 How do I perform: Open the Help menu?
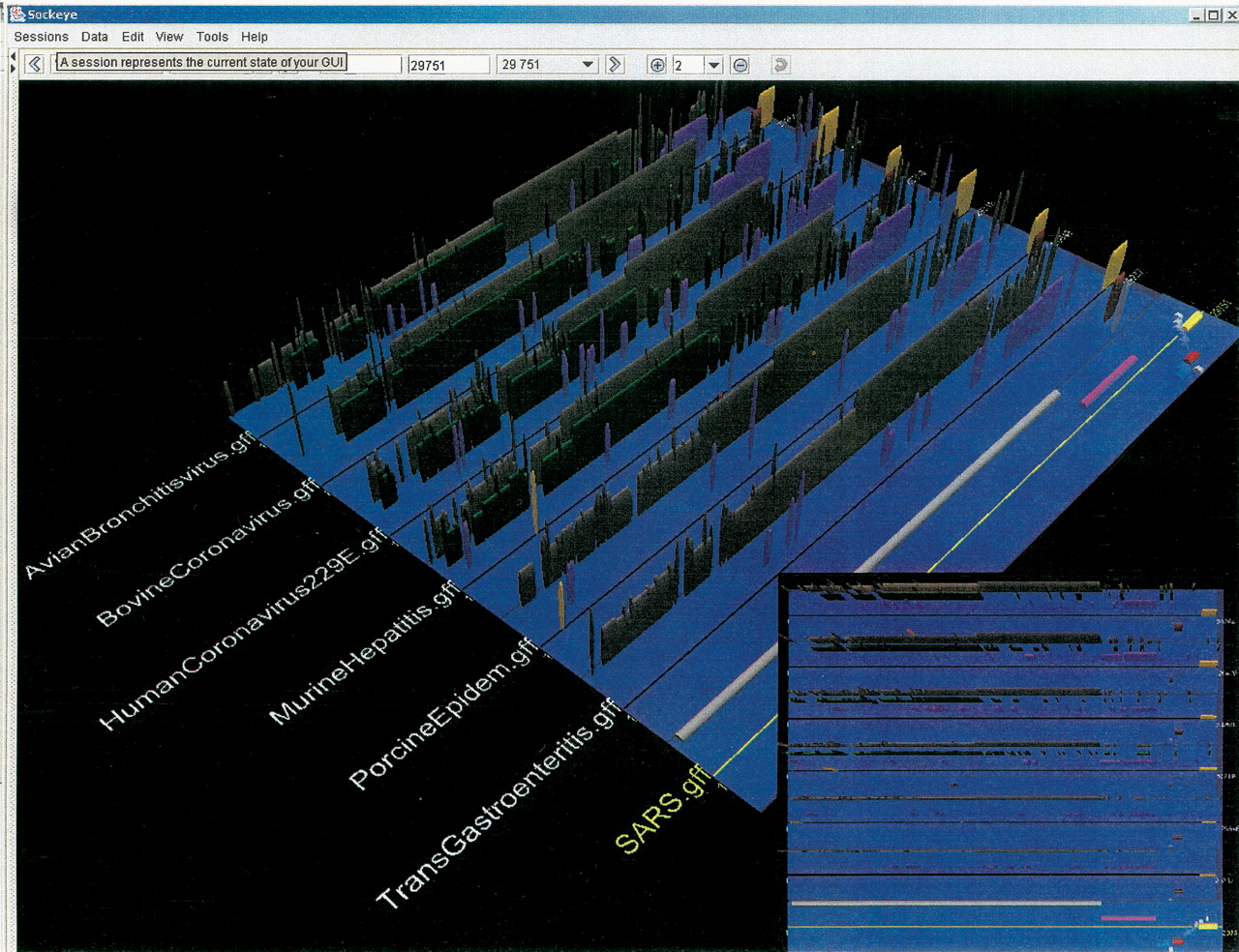coord(255,37)
